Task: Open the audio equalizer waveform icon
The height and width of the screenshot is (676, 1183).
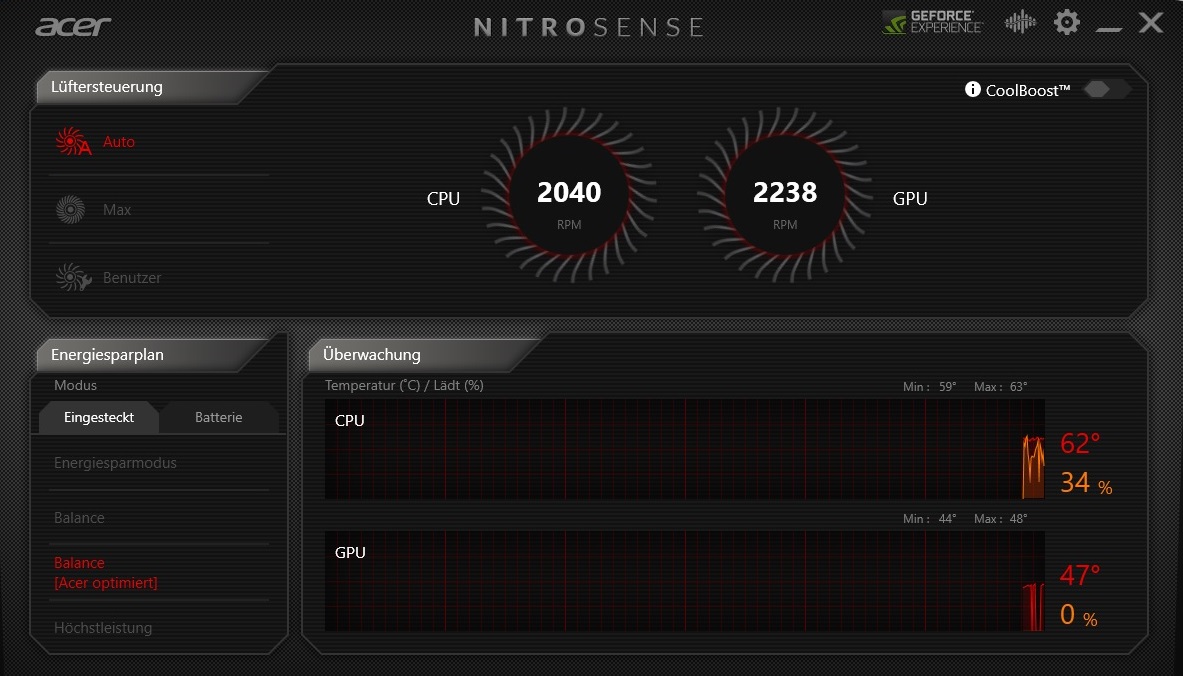Action: 1020,22
